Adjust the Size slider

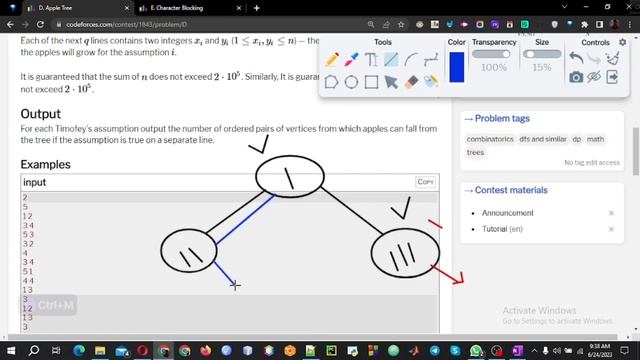[542, 54]
